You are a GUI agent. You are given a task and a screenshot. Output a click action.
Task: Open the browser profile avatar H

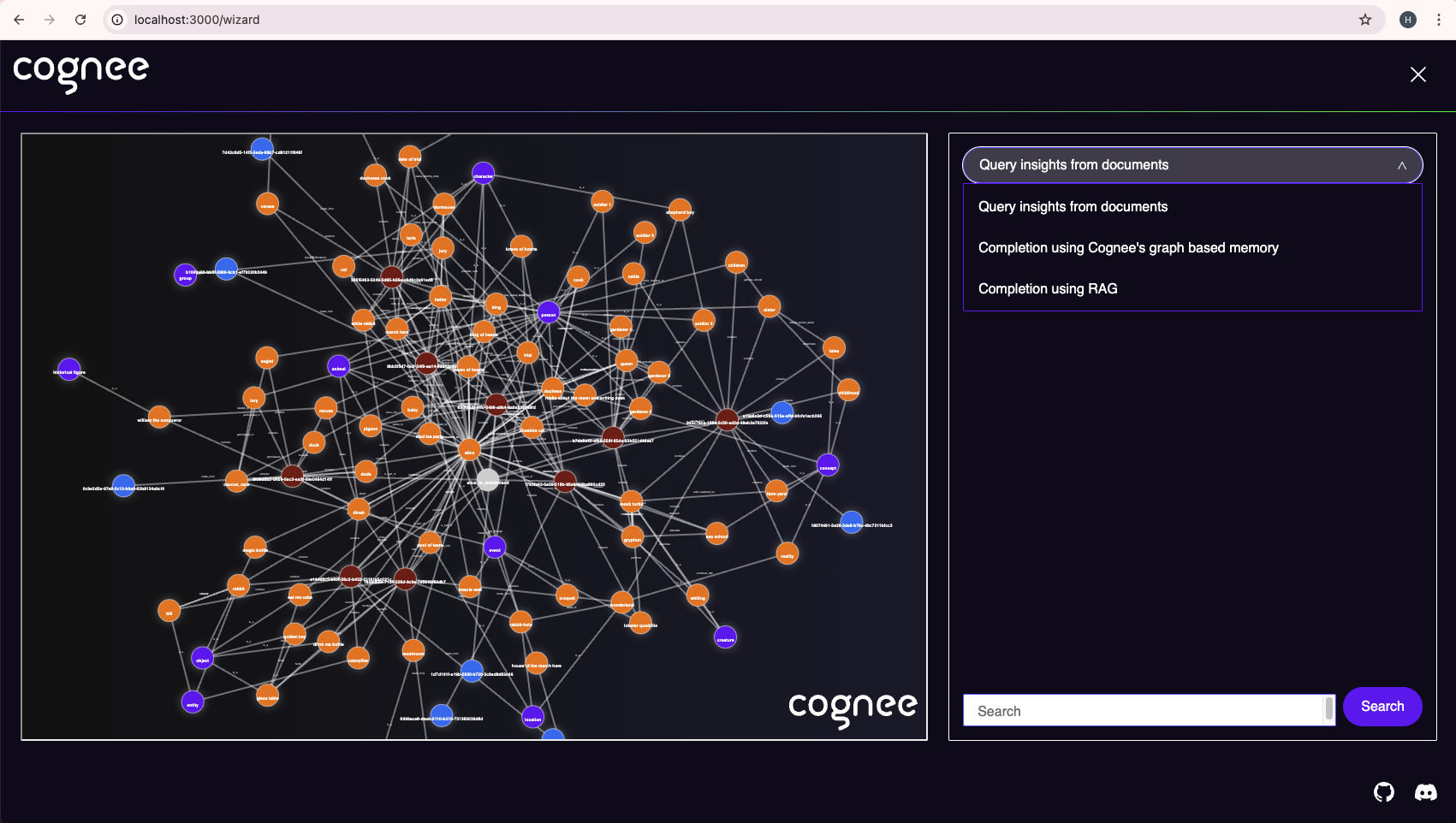[1408, 20]
